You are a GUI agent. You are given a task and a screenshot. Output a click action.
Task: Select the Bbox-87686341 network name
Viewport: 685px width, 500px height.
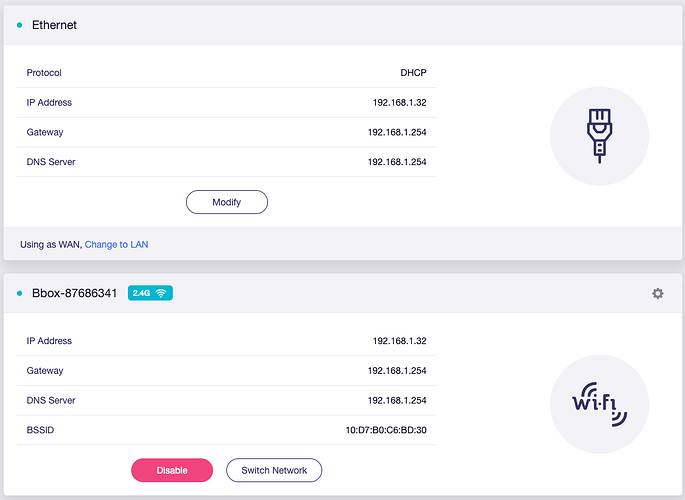[74, 293]
